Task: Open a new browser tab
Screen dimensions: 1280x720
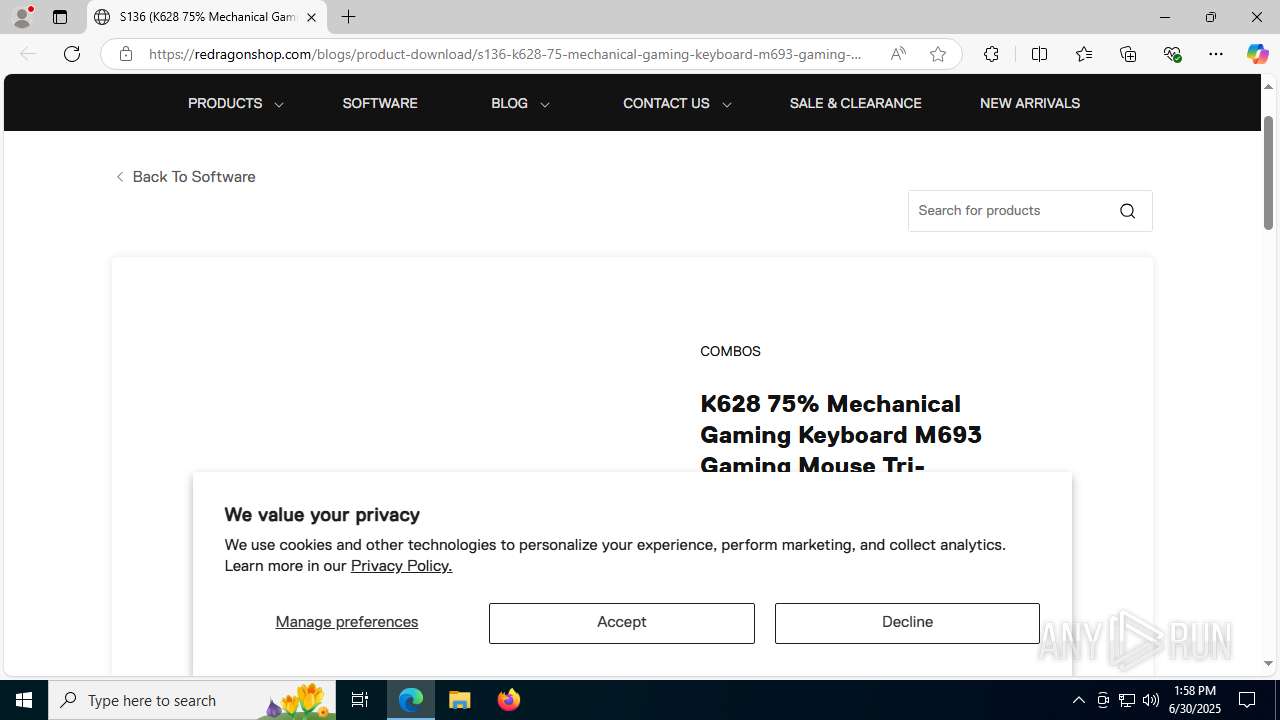Action: [x=348, y=17]
